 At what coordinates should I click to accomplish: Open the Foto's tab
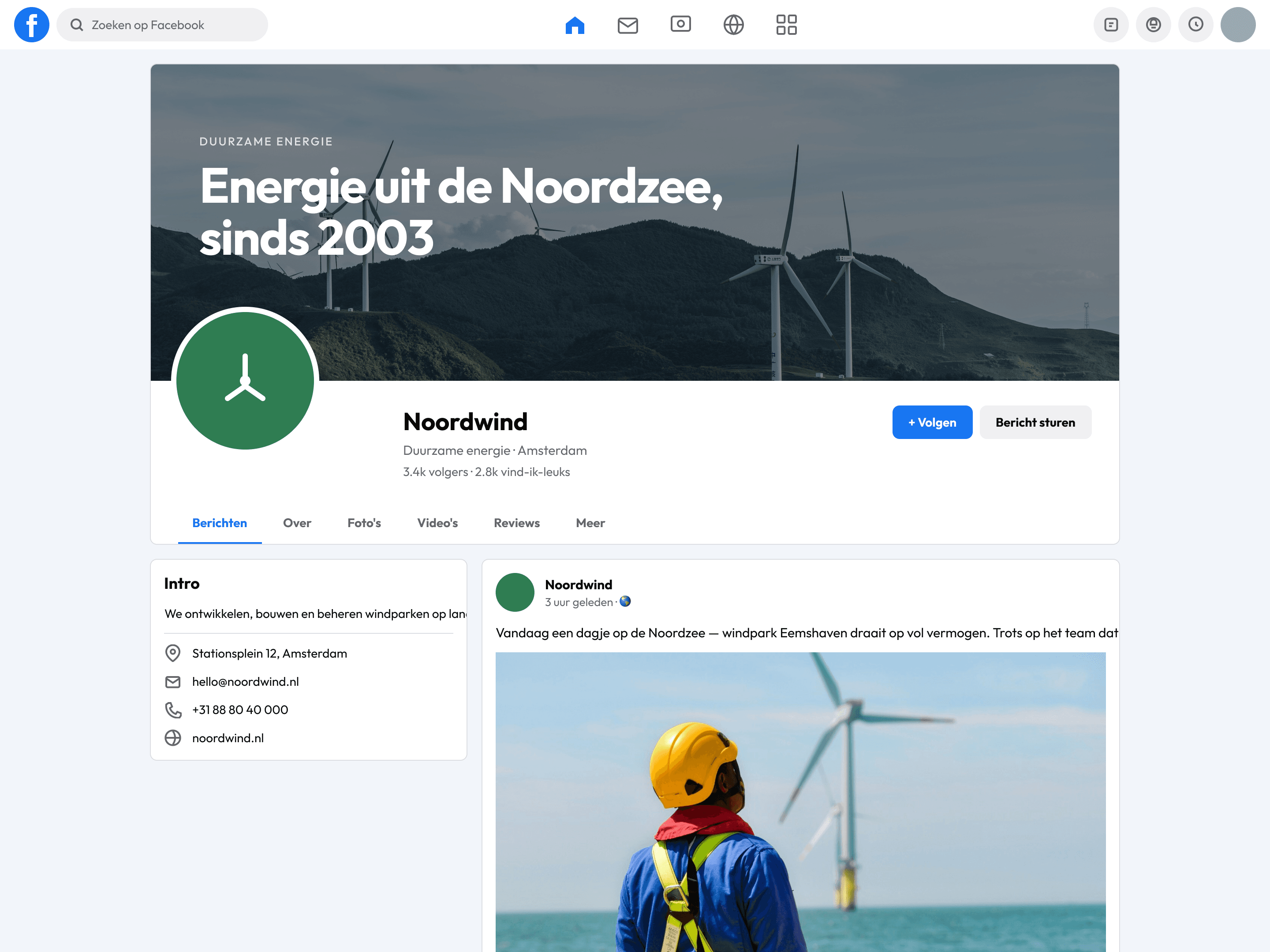(x=364, y=523)
